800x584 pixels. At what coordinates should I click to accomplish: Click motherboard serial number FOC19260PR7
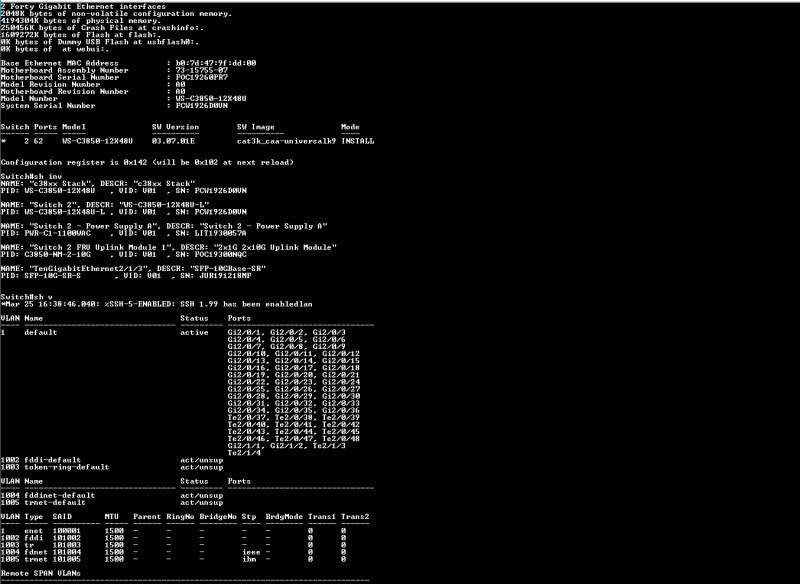[202, 78]
